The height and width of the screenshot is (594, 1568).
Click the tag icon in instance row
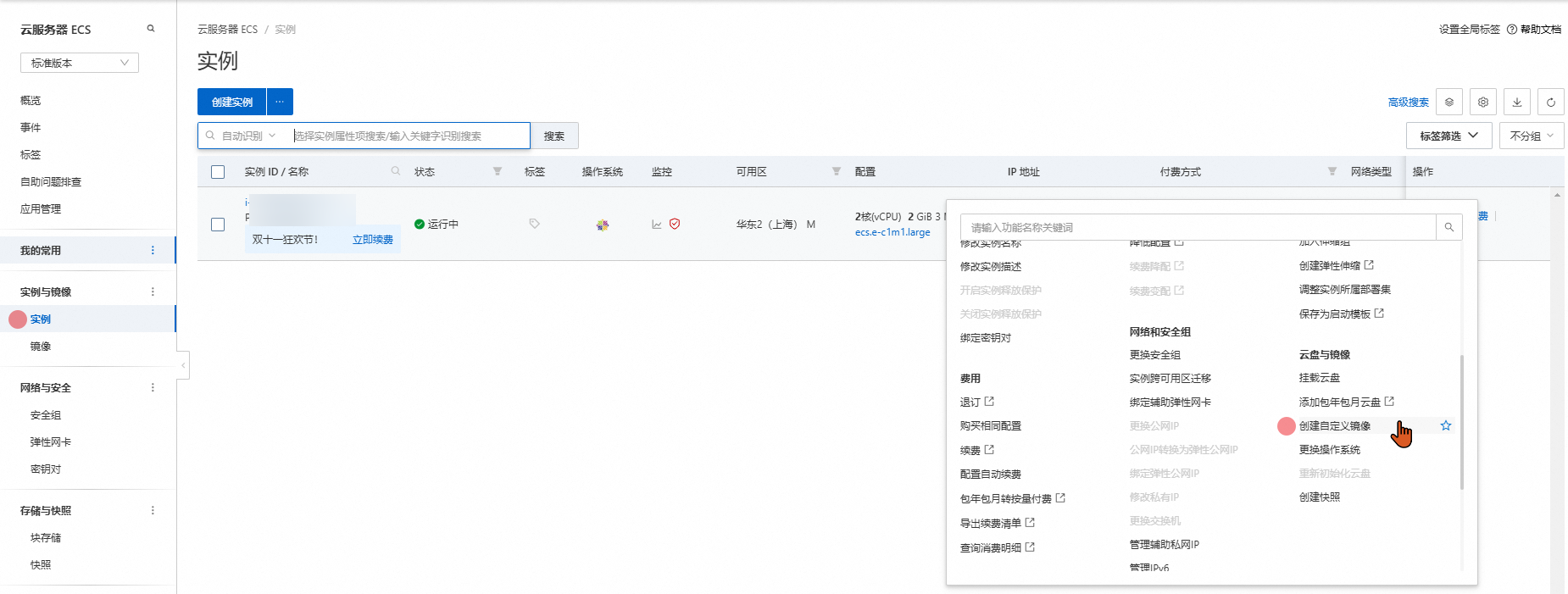pos(534,224)
